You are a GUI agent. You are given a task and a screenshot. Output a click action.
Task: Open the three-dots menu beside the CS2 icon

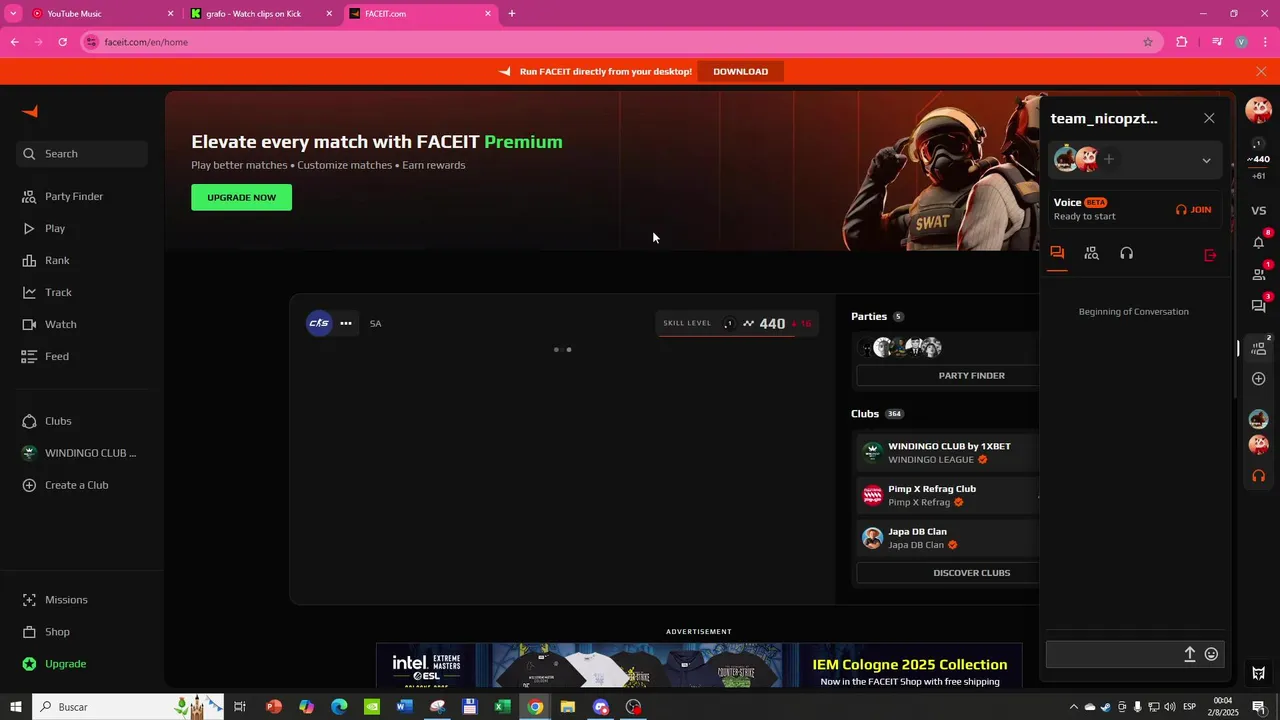[346, 323]
